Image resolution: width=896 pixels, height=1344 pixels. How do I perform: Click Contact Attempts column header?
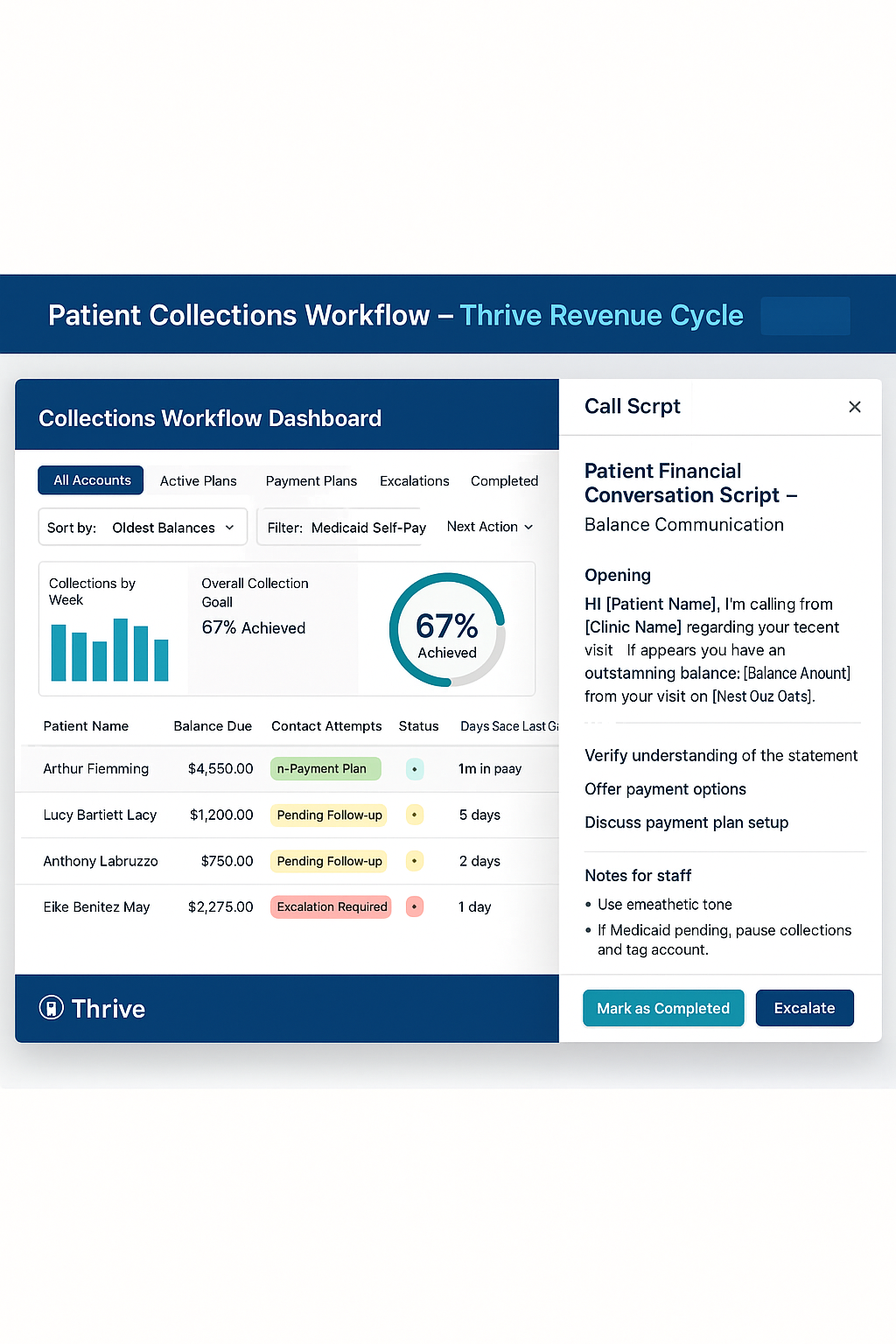pos(326,726)
